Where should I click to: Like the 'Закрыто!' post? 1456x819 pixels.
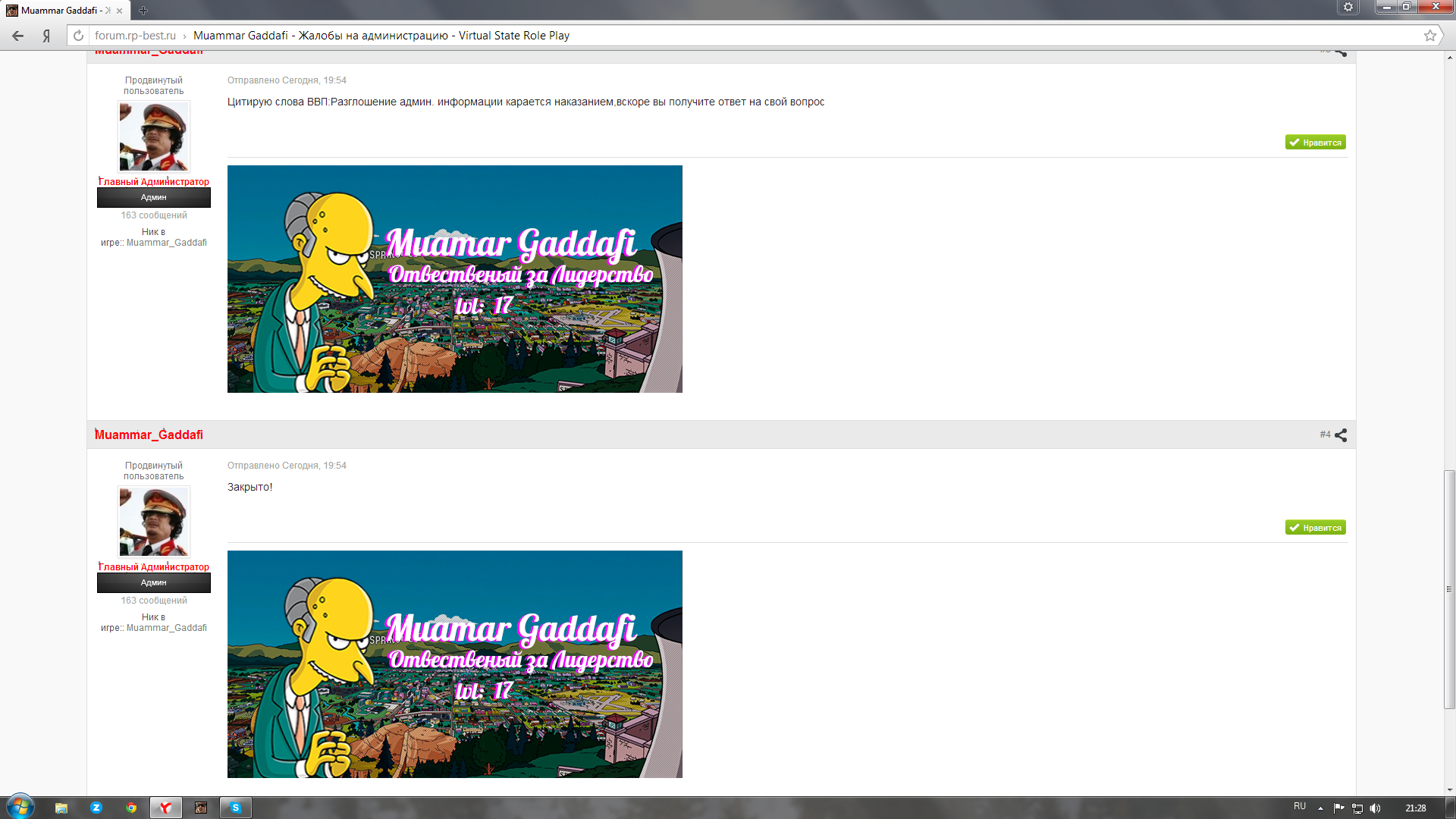tap(1315, 528)
